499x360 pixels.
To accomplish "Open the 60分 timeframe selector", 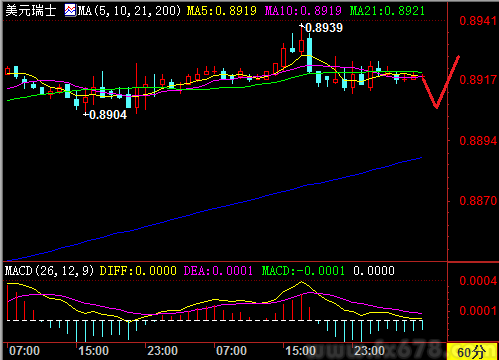I will point(471,352).
